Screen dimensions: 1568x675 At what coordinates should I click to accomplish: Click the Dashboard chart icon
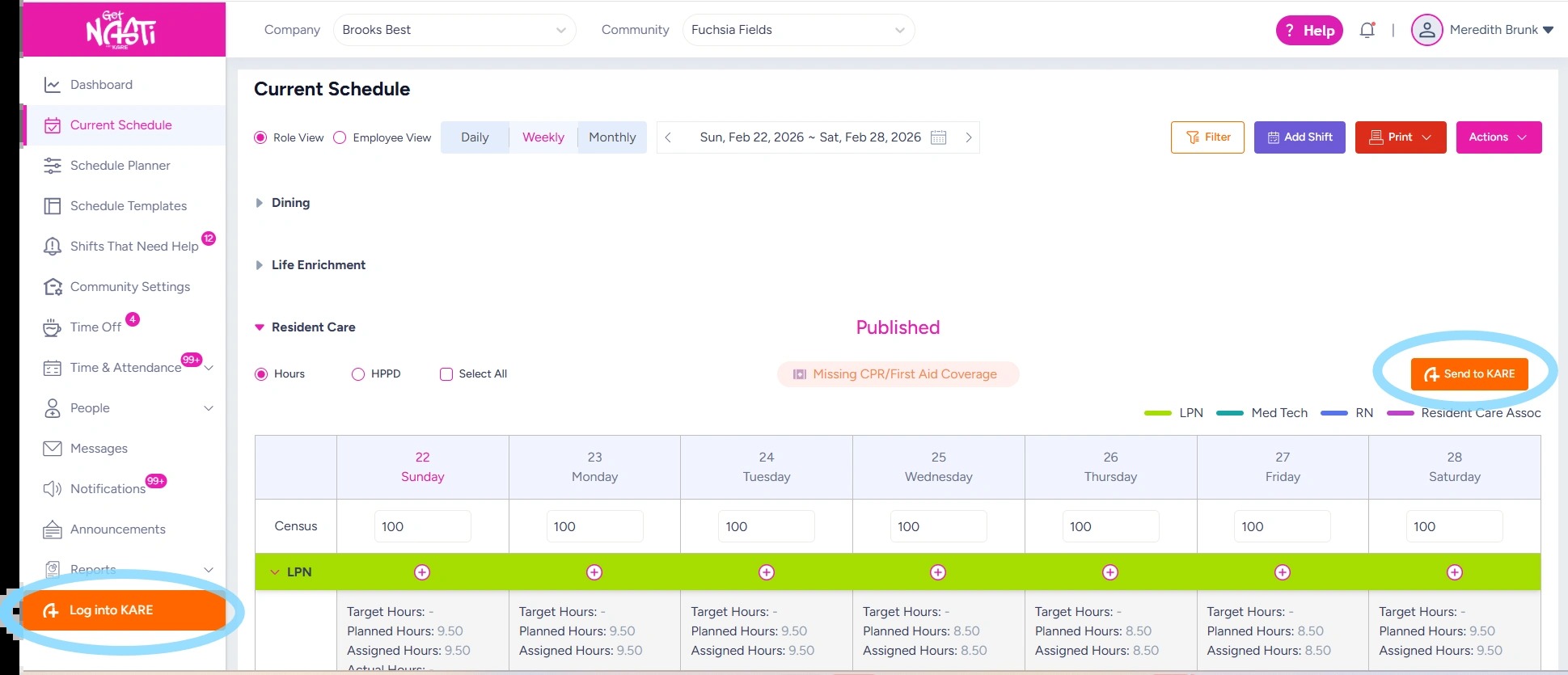pos(53,85)
